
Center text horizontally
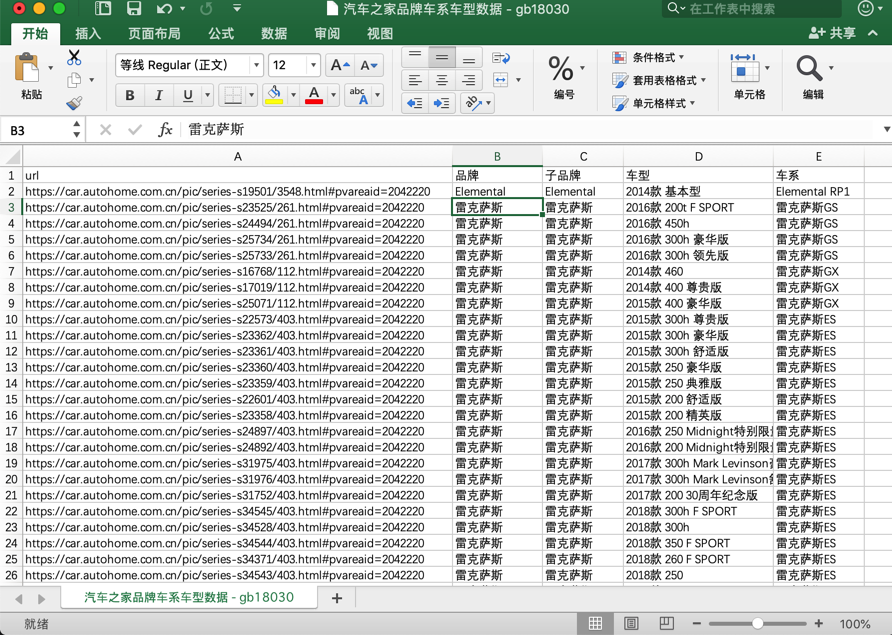pos(442,80)
